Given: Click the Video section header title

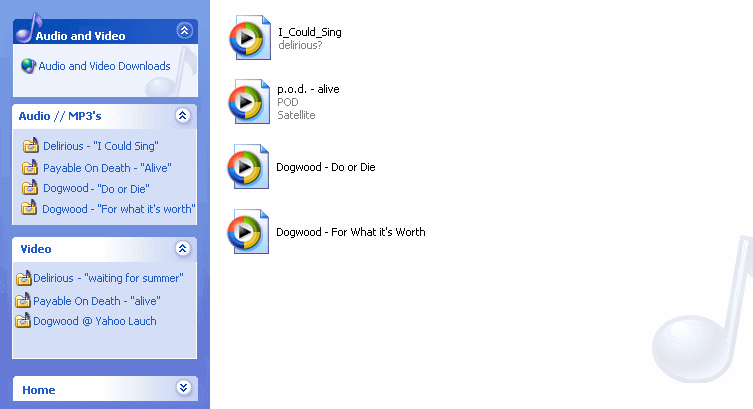Looking at the screenshot, I should pos(36,249).
